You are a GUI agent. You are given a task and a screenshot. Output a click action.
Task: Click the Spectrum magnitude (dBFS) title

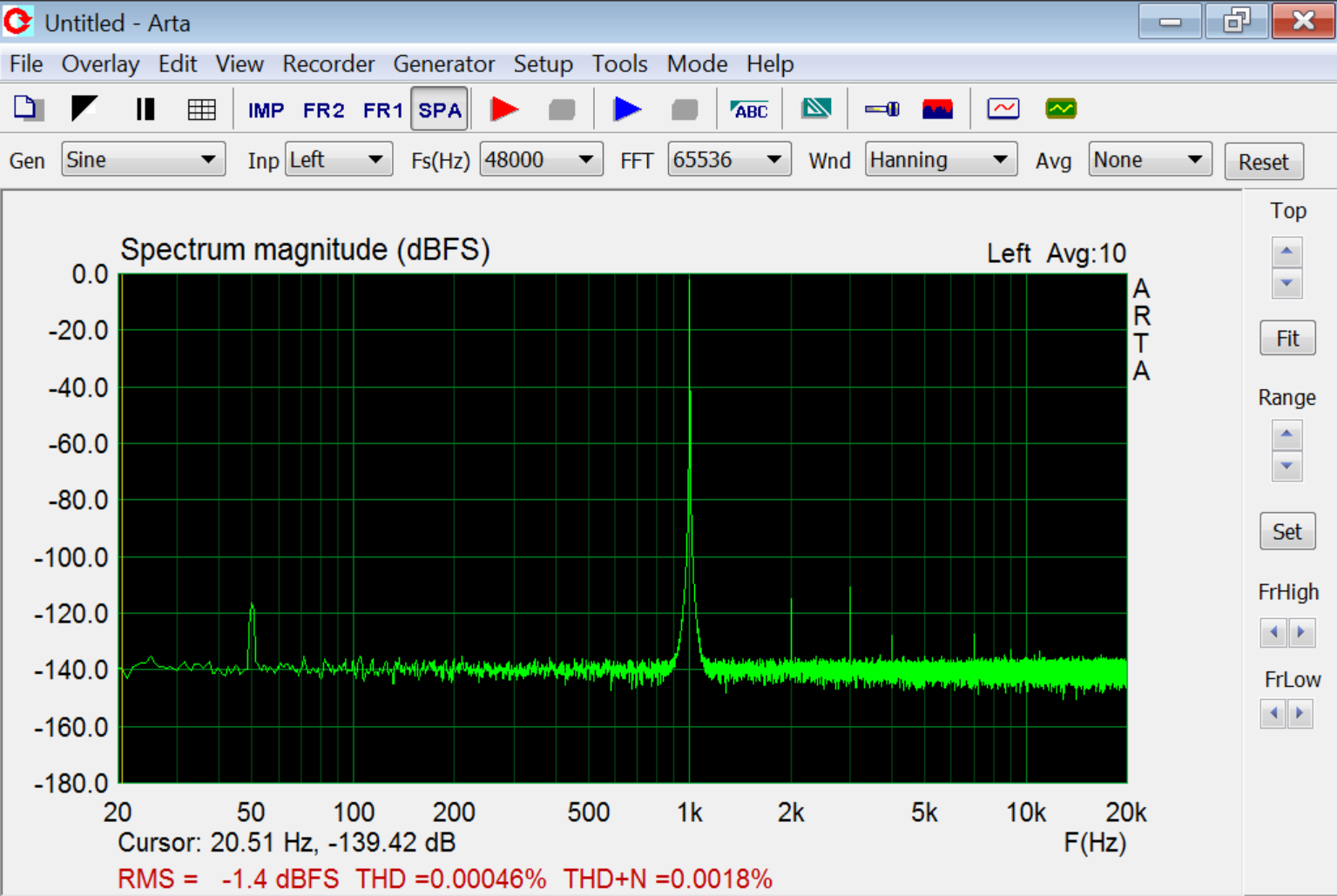pos(305,250)
